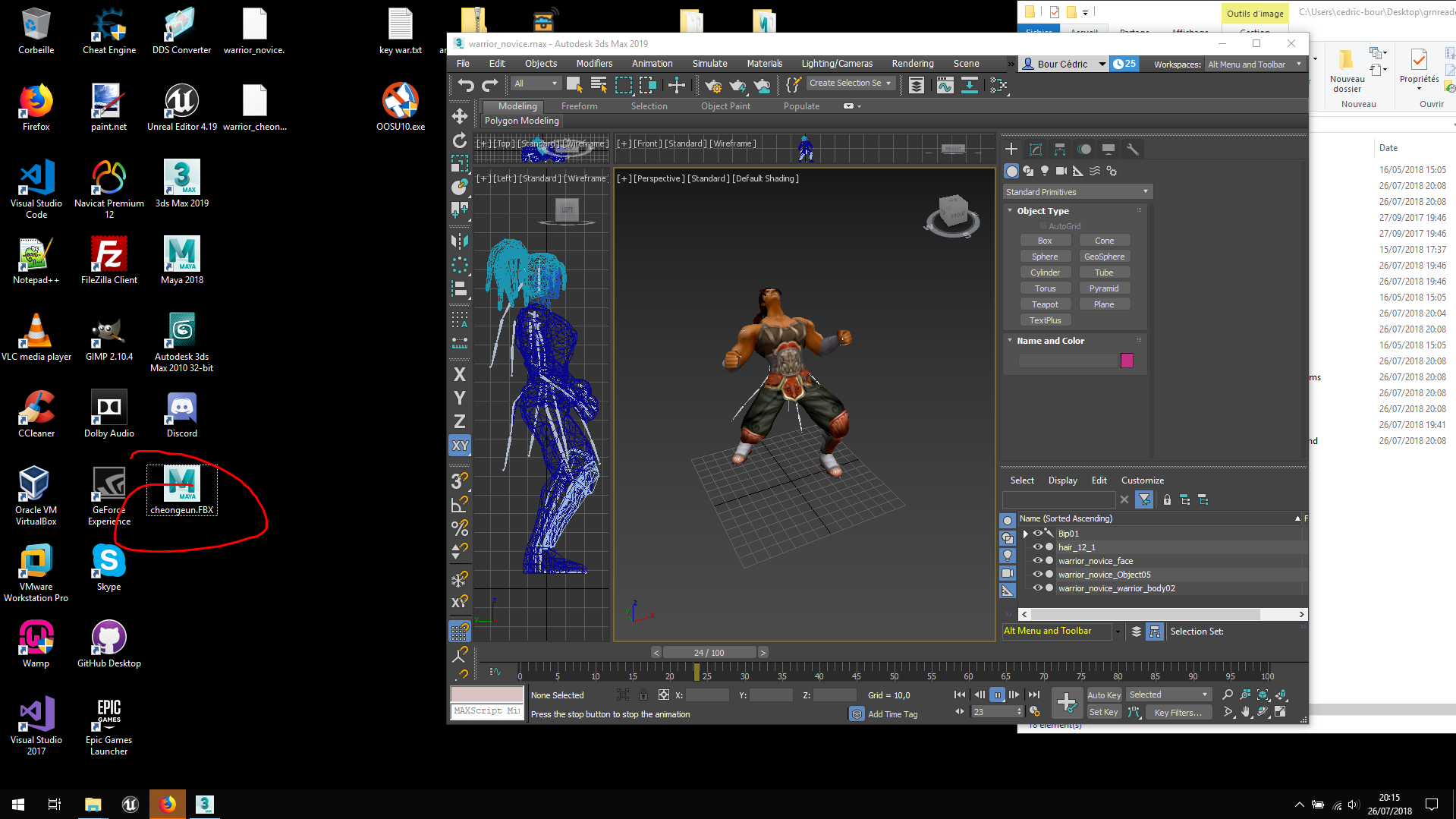Switch to the Object Paint ribbon tab
This screenshot has width=1456, height=819.
pyautogui.click(x=725, y=106)
